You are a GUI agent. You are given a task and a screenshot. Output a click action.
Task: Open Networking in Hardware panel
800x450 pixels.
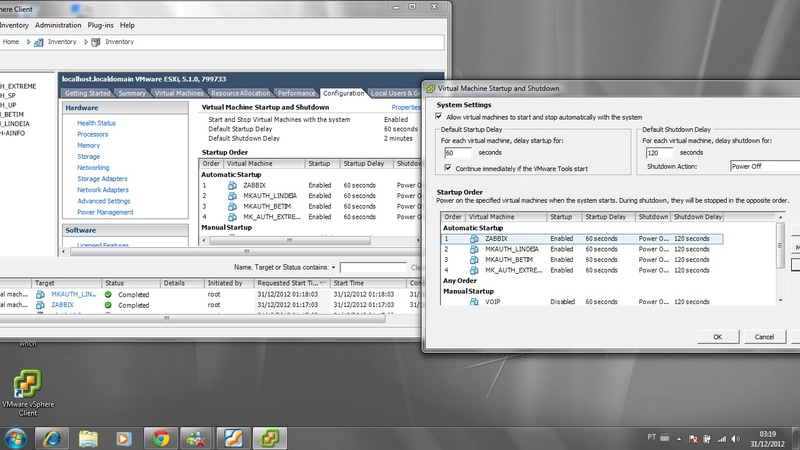tap(93, 167)
